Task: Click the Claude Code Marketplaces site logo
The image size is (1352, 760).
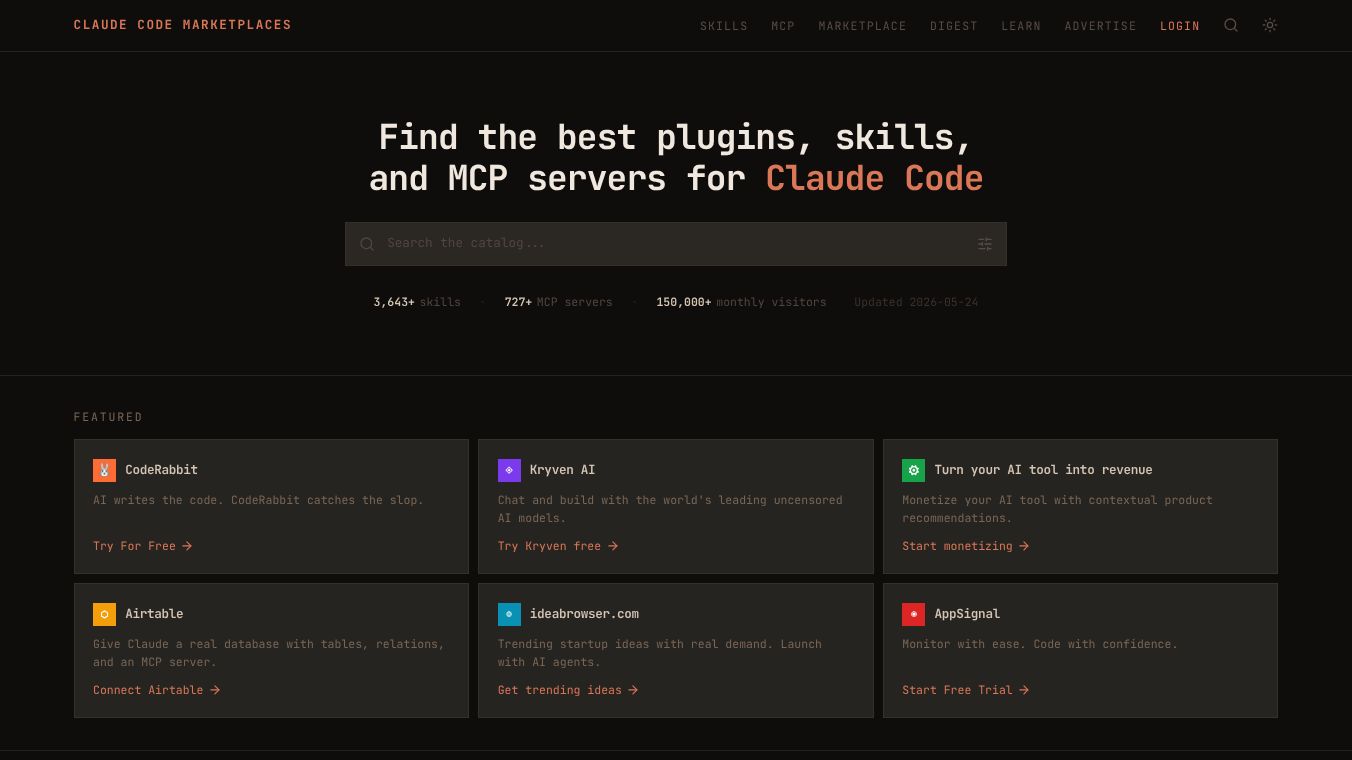Action: point(183,25)
